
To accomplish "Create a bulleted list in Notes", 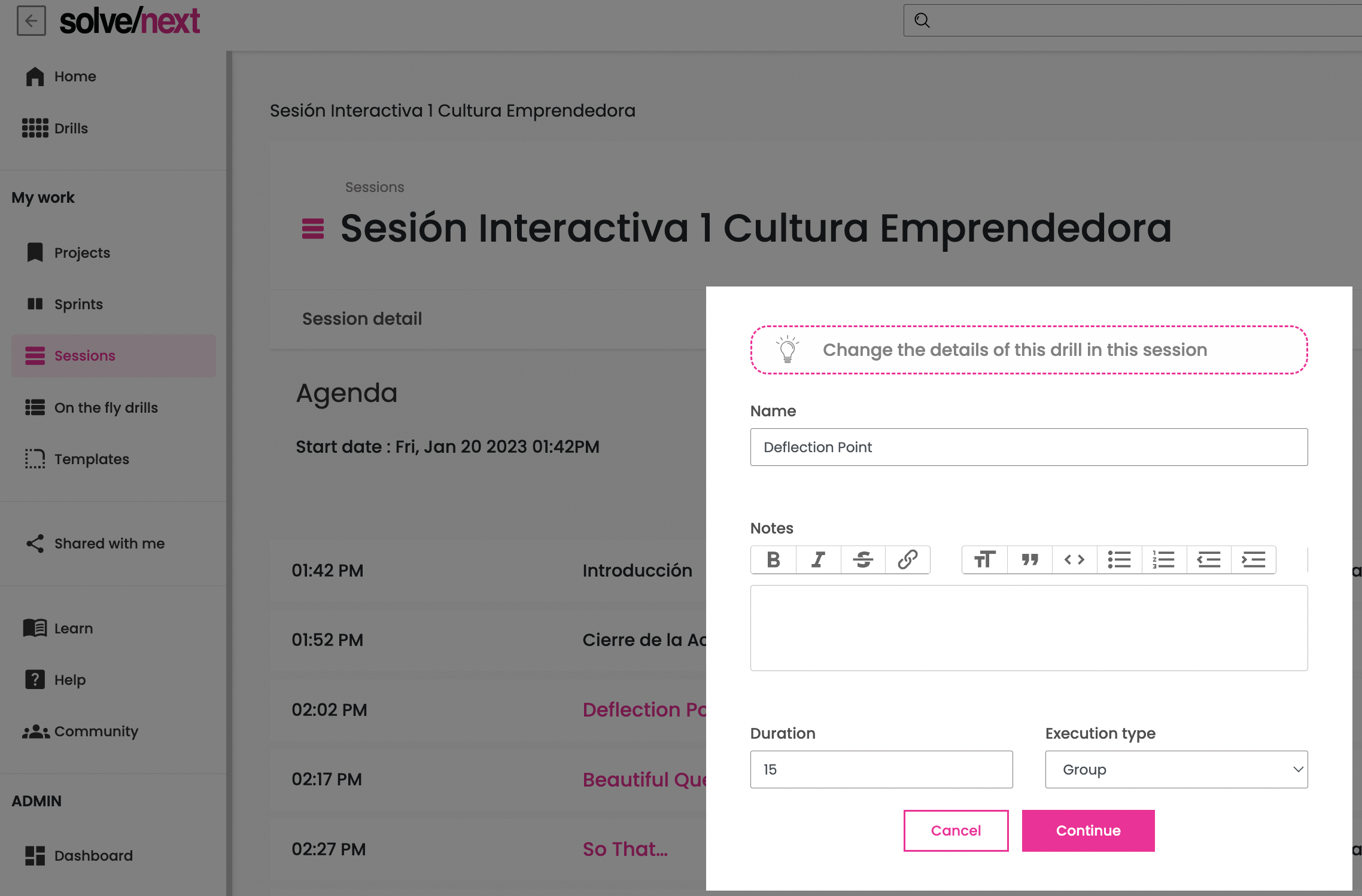I will 1119,560.
